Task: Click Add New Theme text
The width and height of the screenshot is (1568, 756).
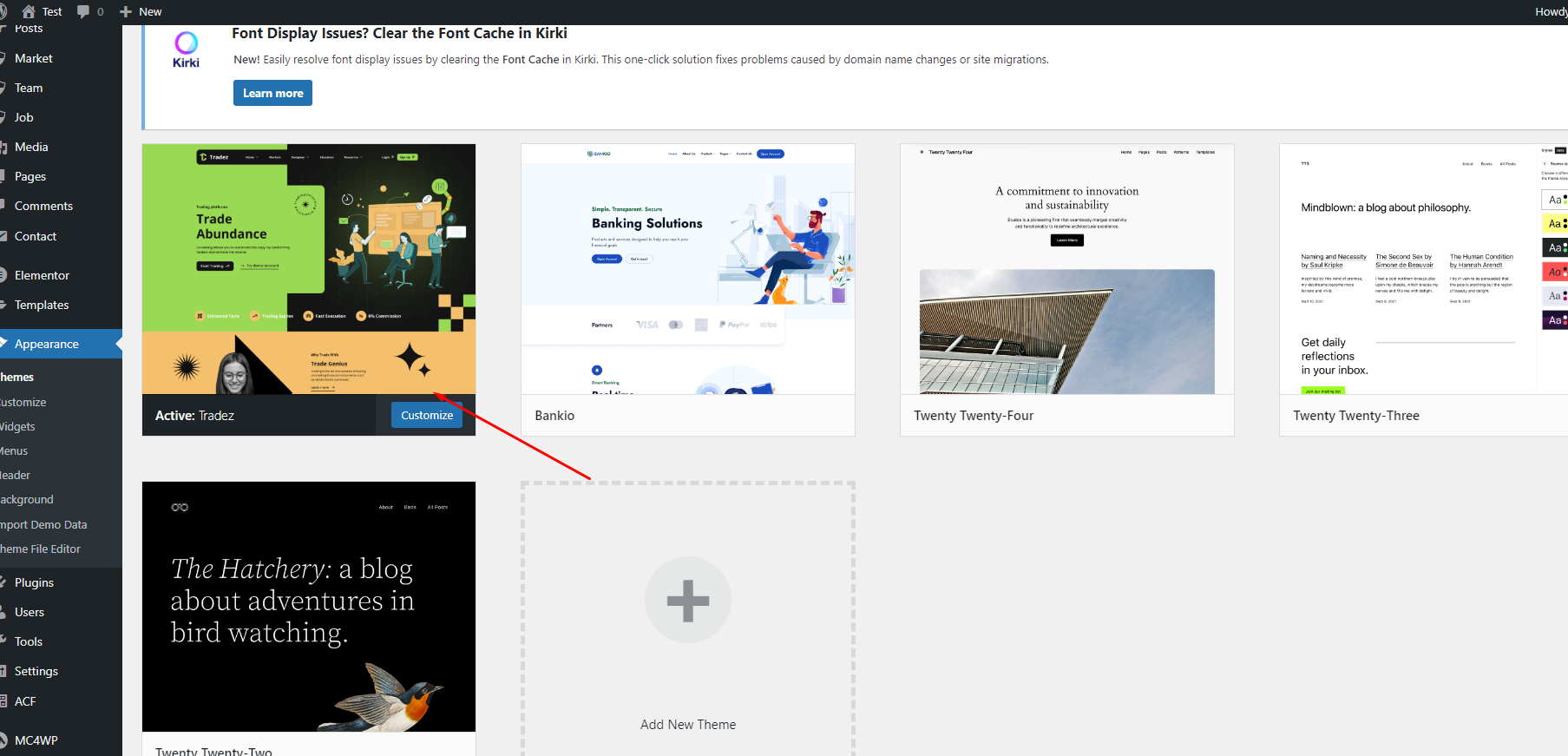Action: [688, 725]
